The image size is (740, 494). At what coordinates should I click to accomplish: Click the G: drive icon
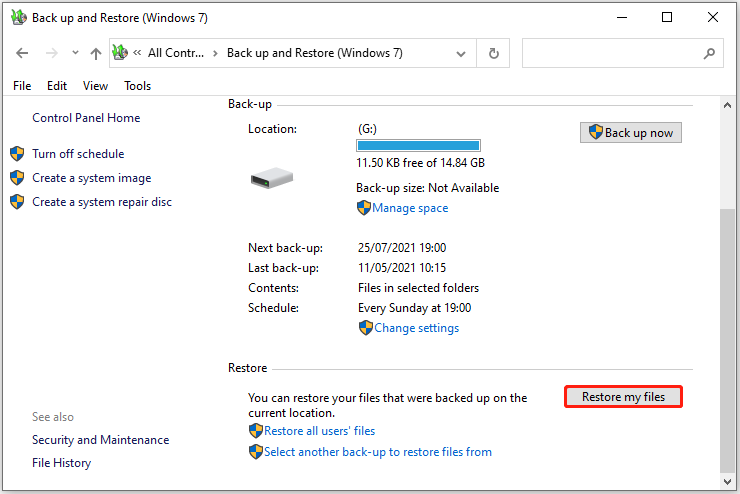[272, 178]
